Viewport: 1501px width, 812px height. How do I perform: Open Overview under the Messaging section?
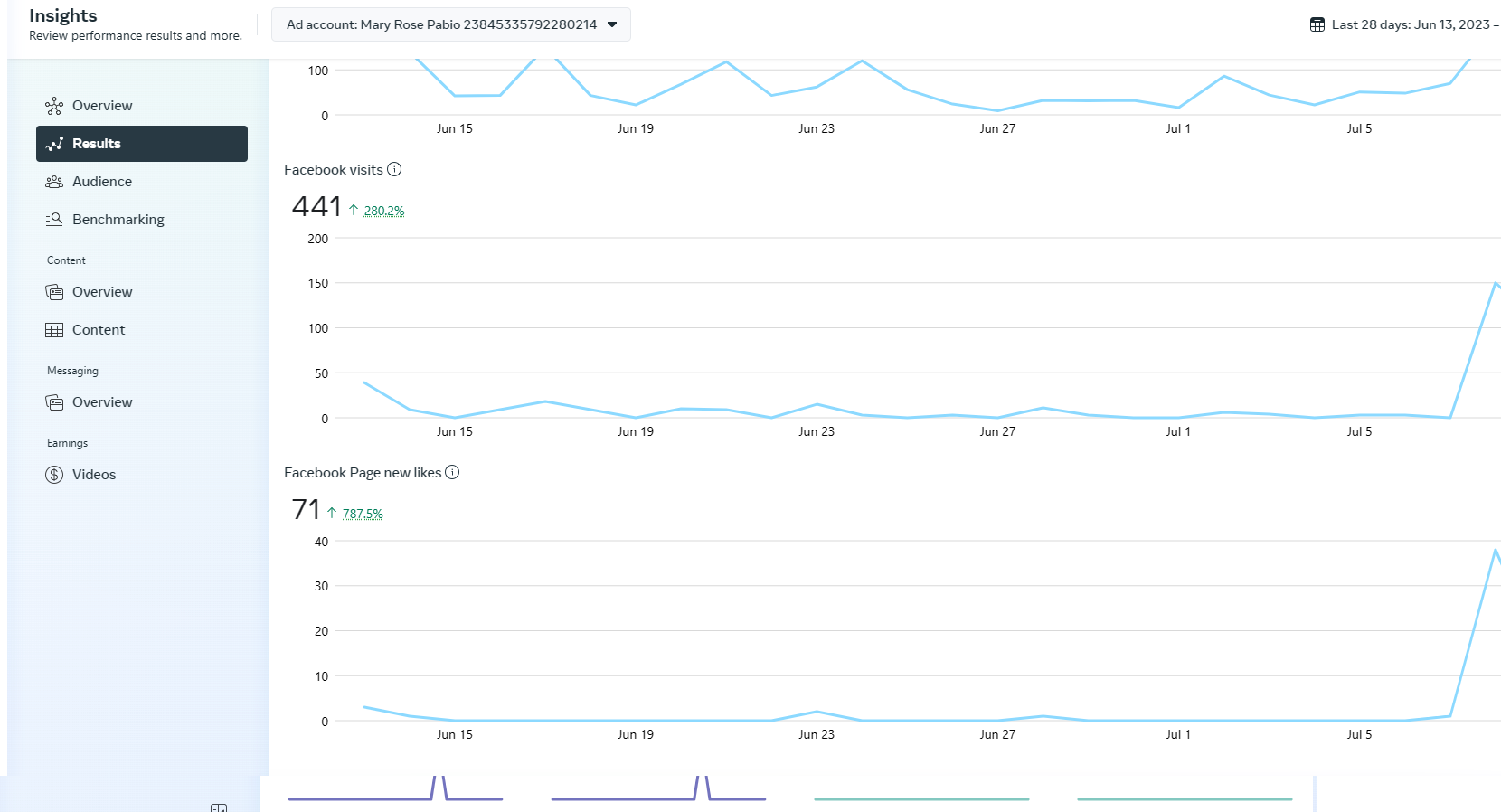[102, 402]
